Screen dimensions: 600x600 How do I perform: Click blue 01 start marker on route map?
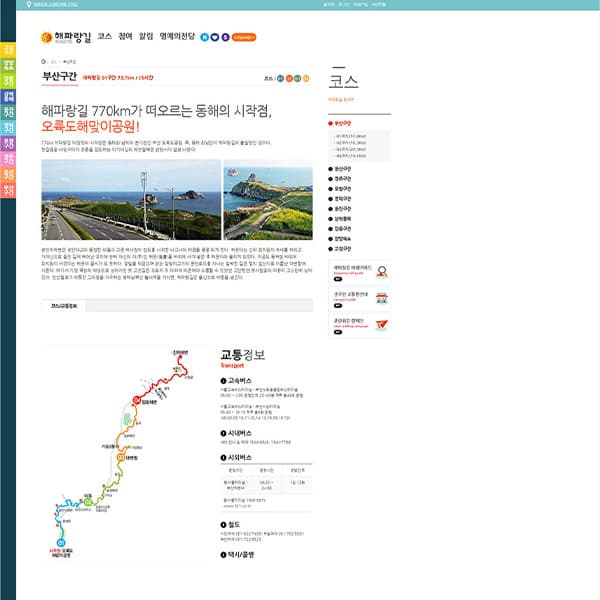61,543
